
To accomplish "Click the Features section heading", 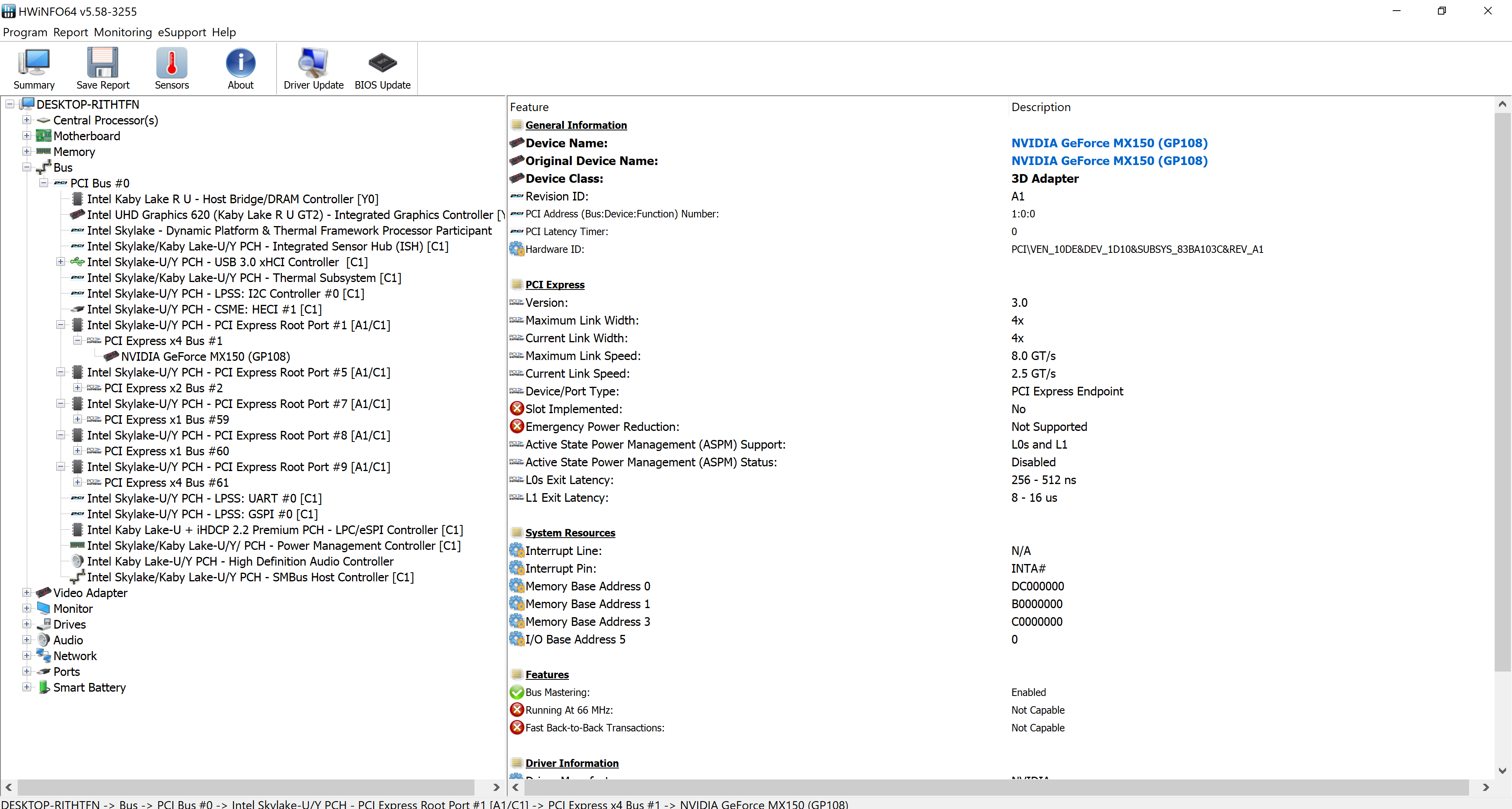I will coord(547,675).
